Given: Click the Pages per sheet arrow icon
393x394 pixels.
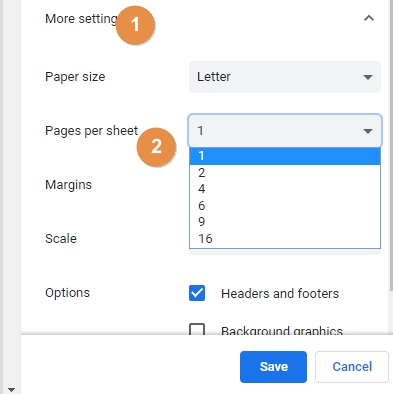Looking at the screenshot, I should coord(368,131).
